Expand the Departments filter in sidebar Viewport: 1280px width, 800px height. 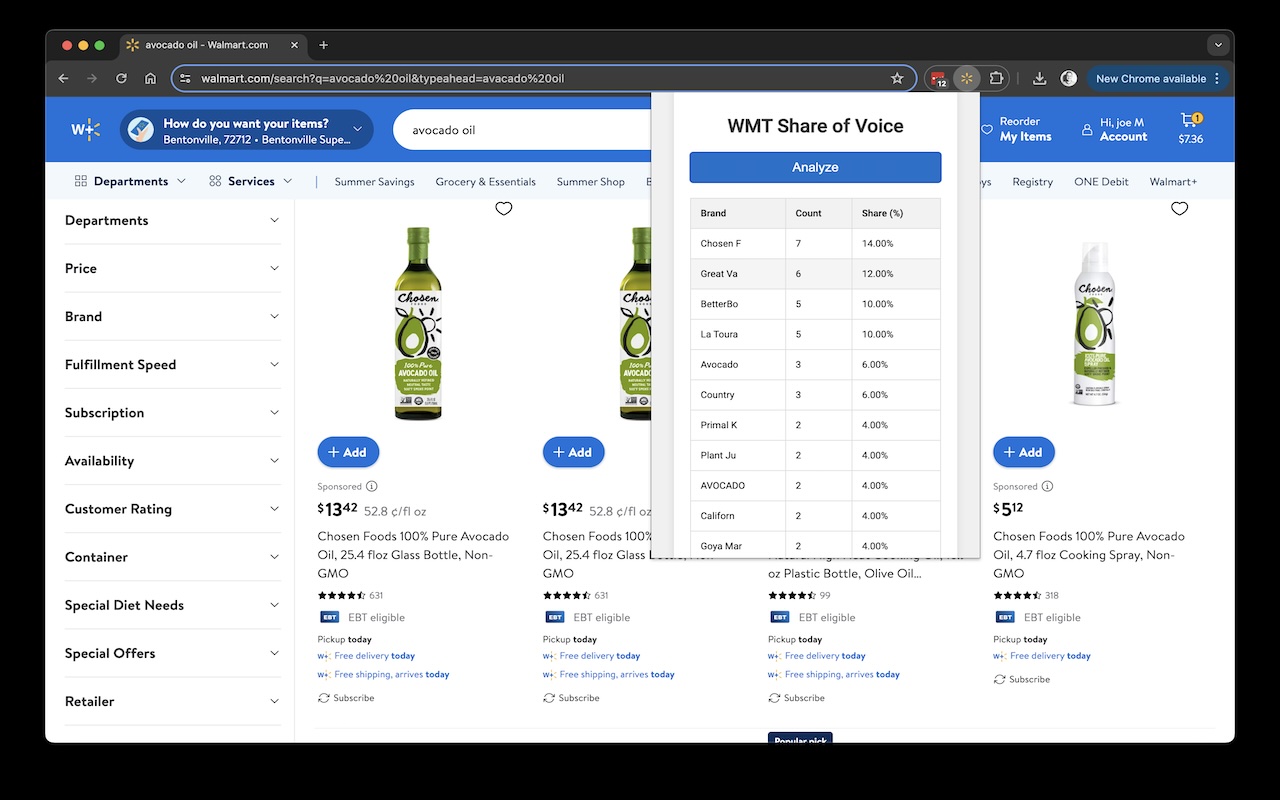click(x=172, y=220)
